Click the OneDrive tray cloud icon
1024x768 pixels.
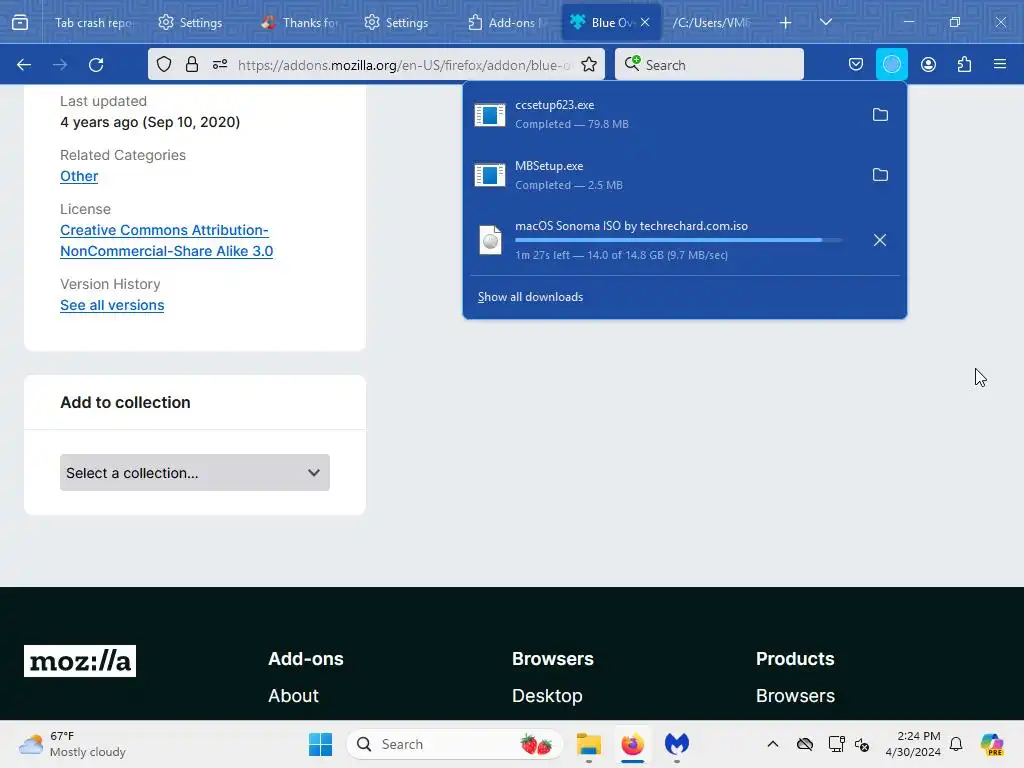(805, 744)
